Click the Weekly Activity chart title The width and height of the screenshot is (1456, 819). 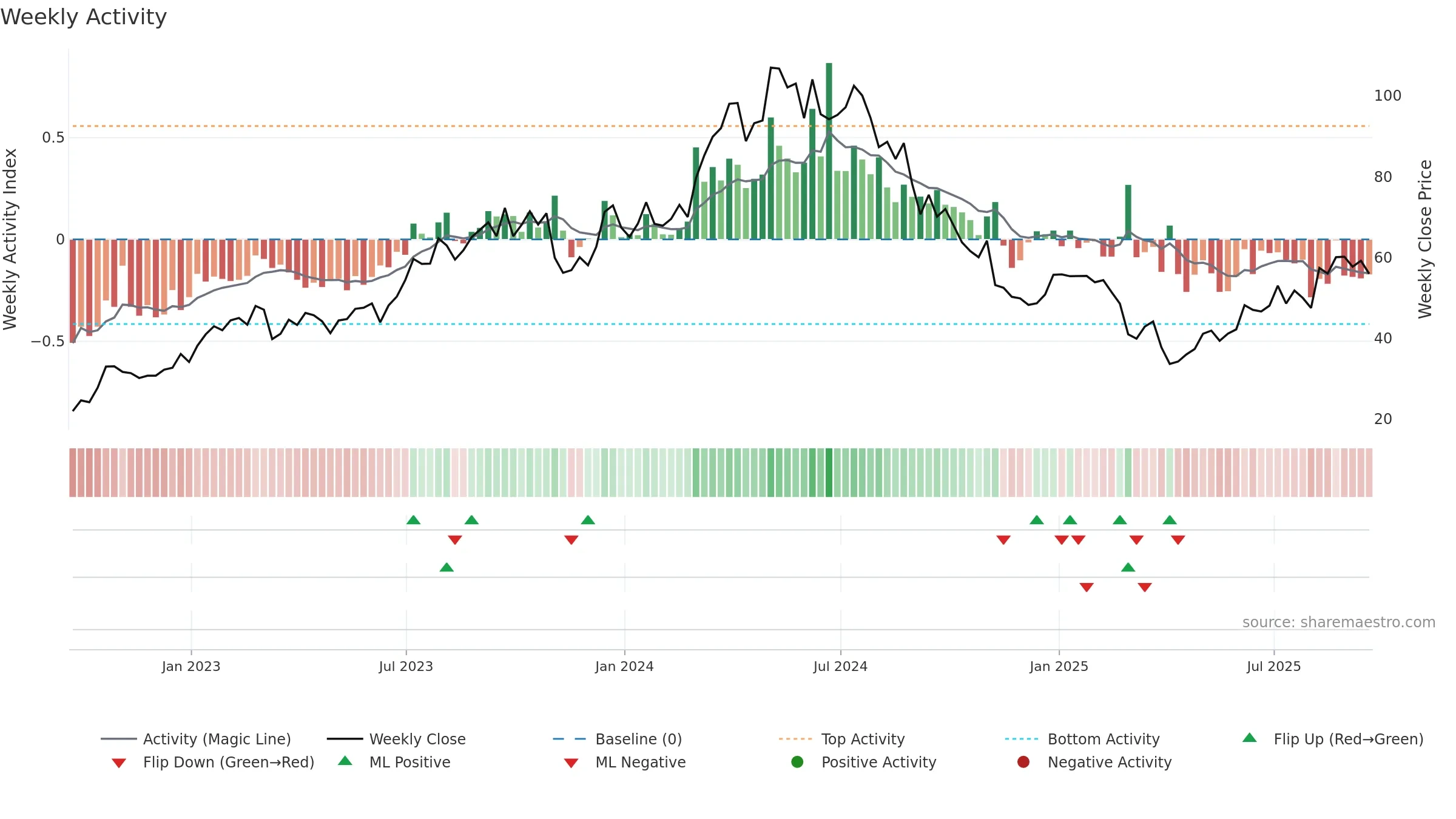(x=84, y=17)
